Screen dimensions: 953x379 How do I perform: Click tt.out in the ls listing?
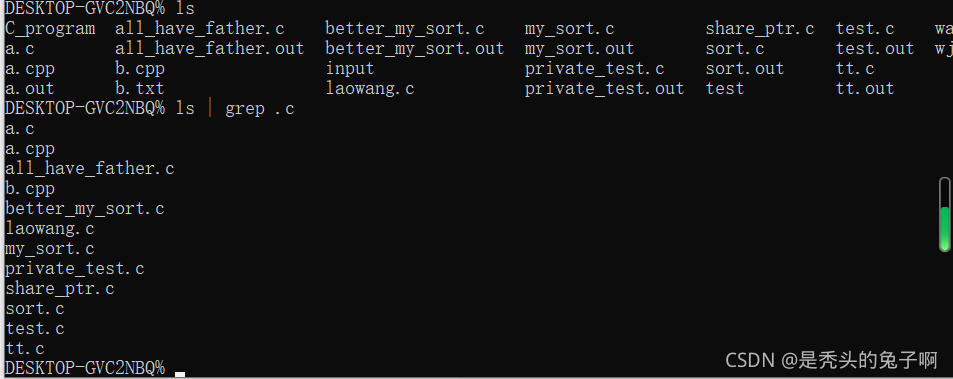865,89
